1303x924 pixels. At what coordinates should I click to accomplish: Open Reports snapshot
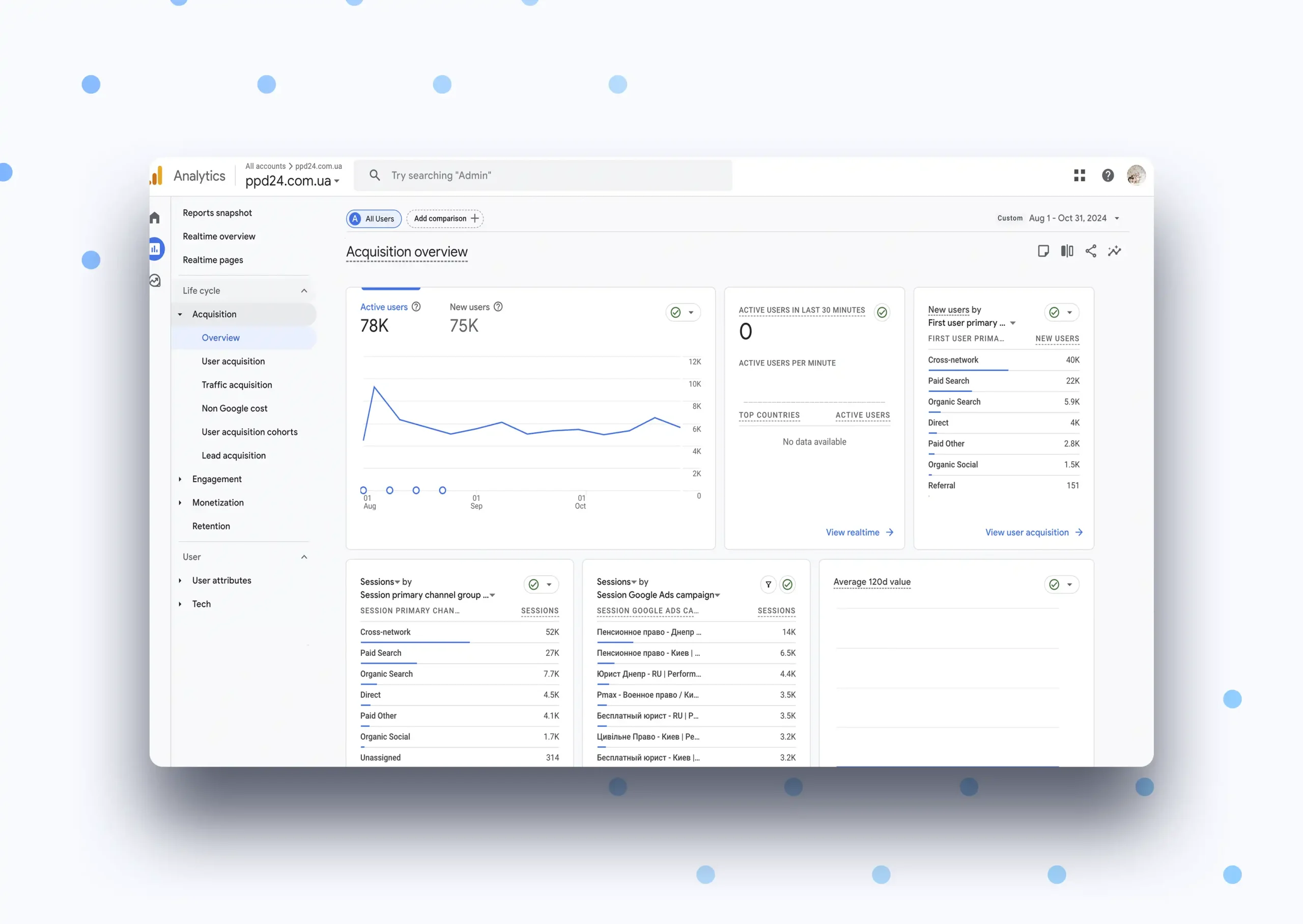coord(217,213)
